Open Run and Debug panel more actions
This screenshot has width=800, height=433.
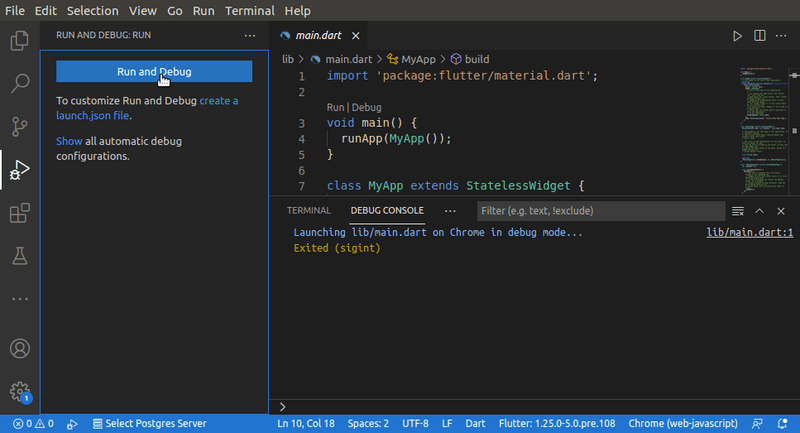pyautogui.click(x=250, y=35)
